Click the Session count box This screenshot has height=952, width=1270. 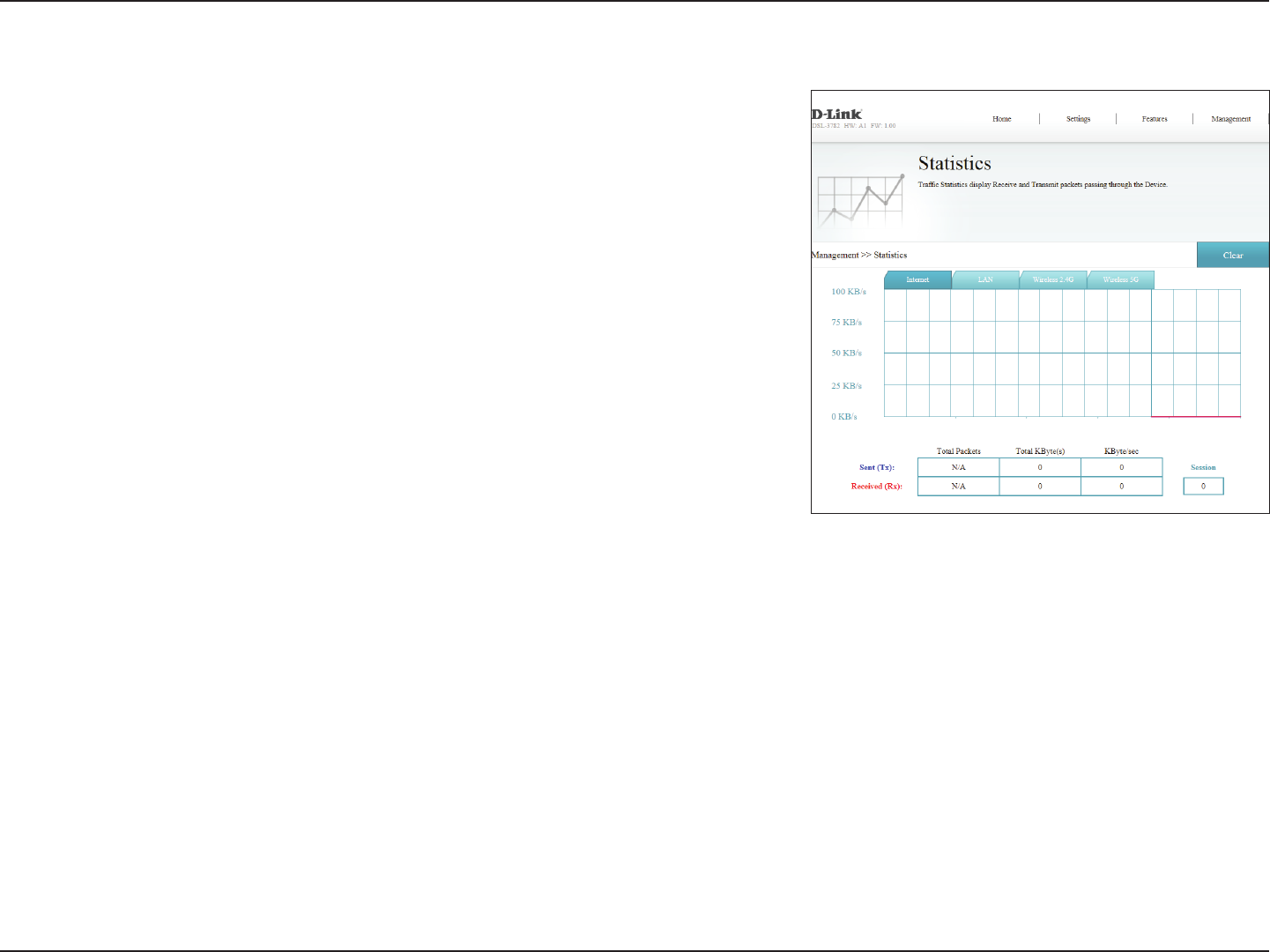[1203, 486]
